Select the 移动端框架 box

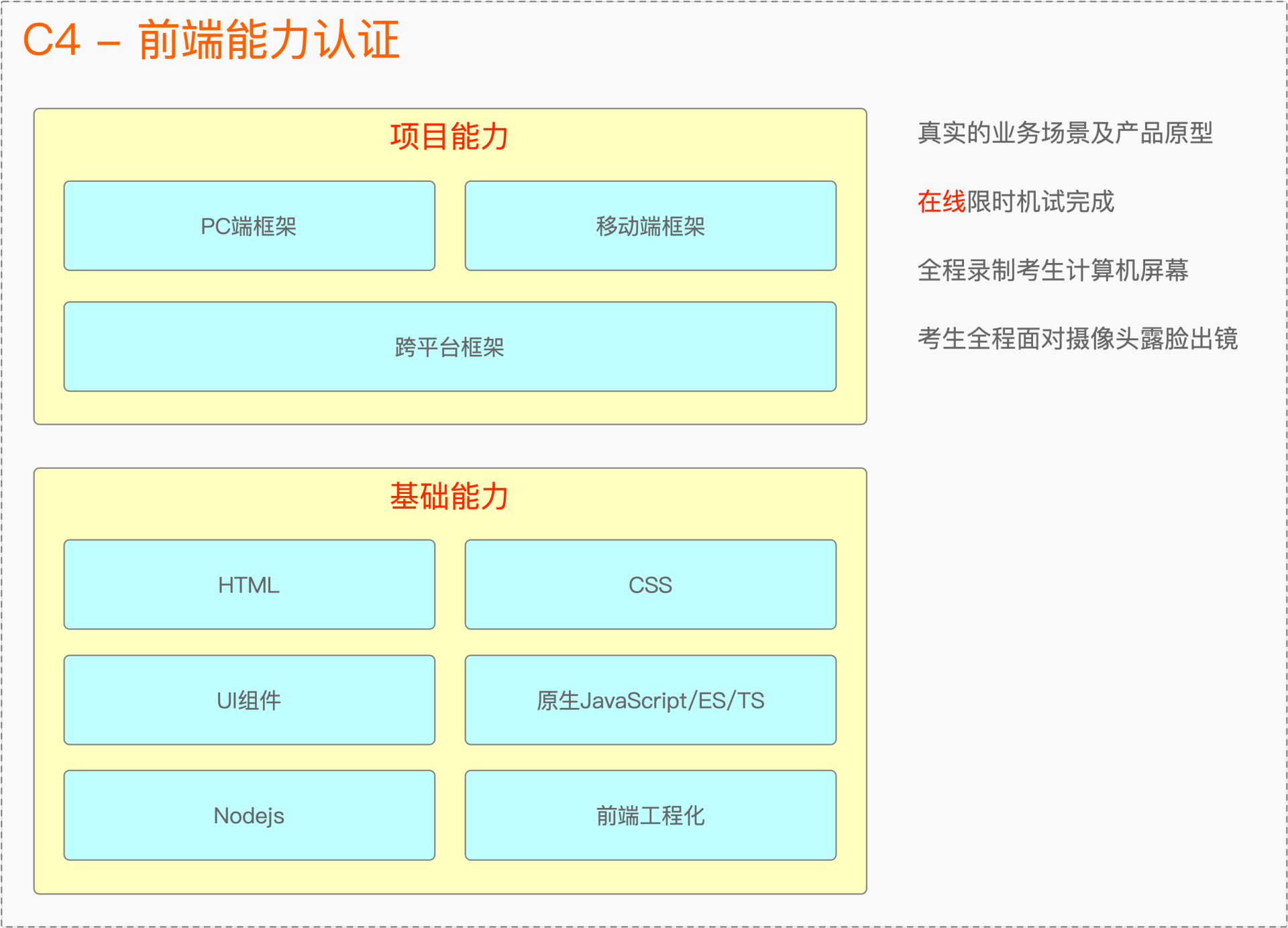click(650, 226)
